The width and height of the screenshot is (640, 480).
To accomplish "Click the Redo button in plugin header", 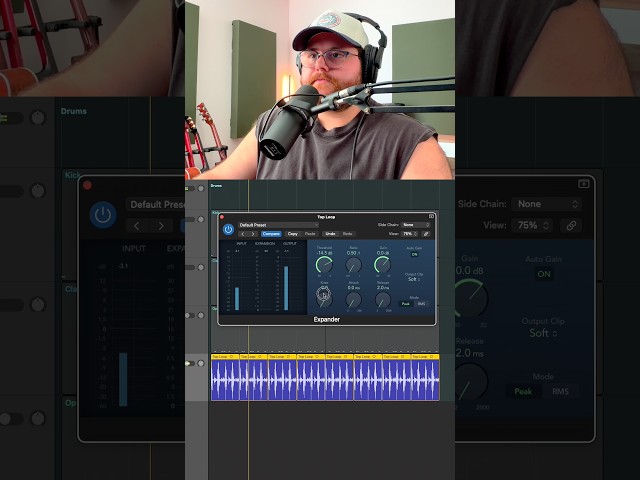I will click(347, 234).
